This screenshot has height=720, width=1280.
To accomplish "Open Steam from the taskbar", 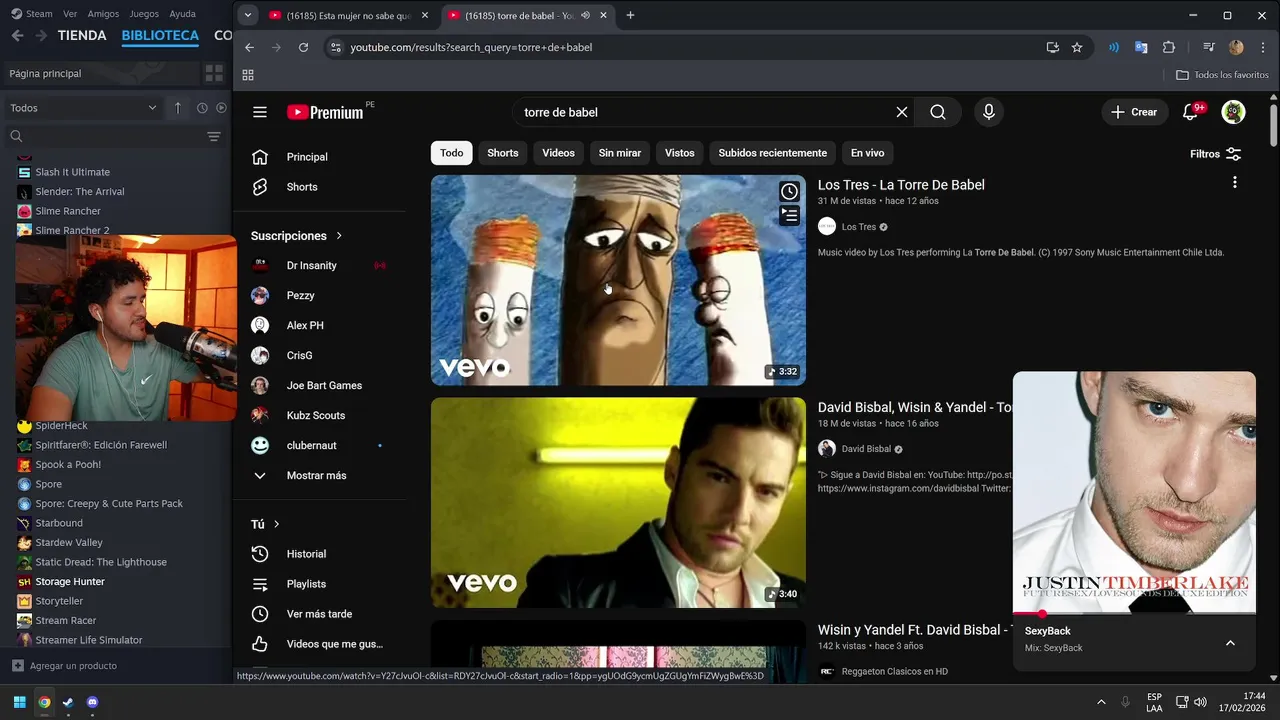I will tap(68, 702).
